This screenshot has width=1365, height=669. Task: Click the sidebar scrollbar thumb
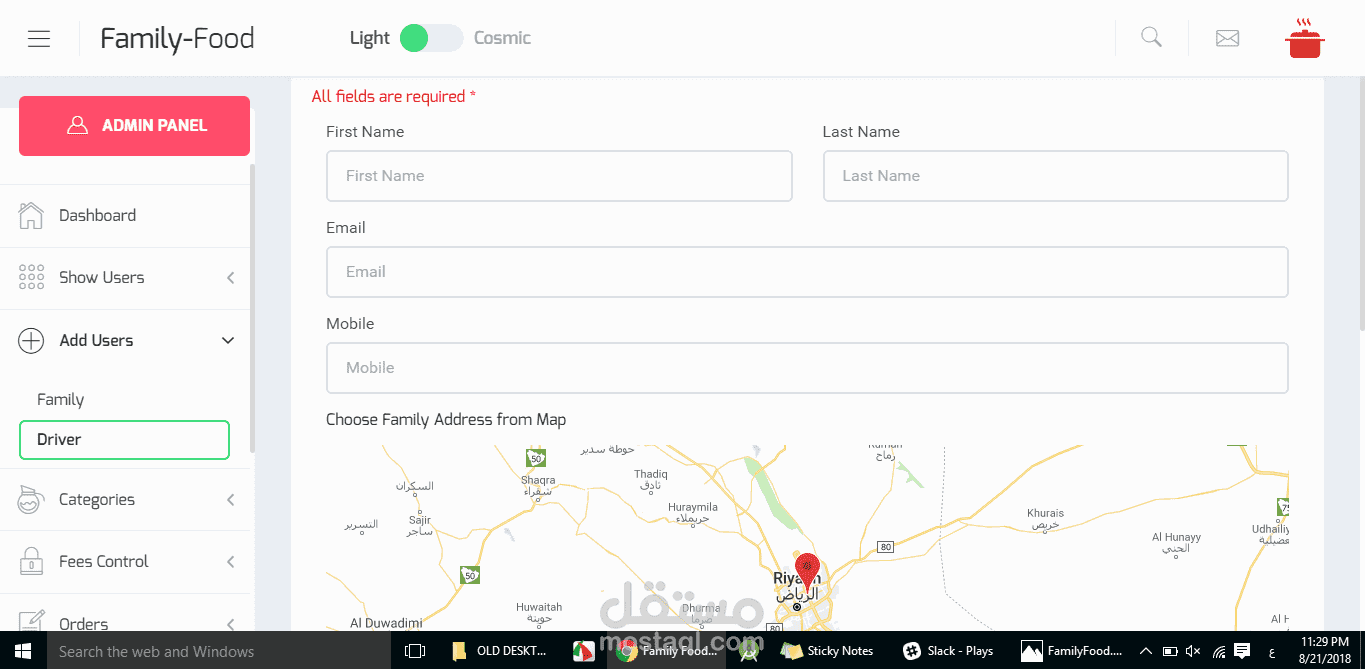click(x=252, y=308)
